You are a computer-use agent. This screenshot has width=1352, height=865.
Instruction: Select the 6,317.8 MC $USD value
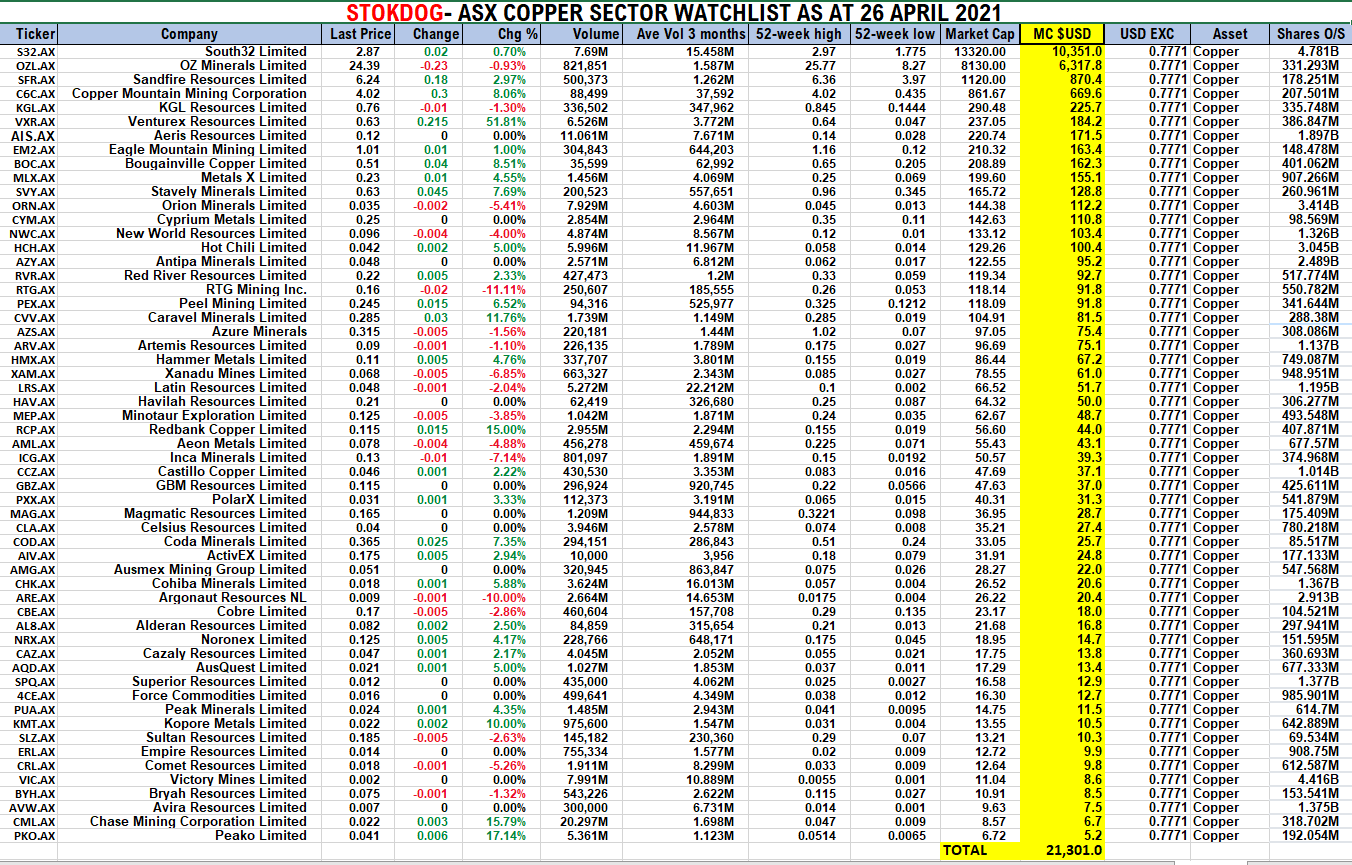click(1078, 65)
